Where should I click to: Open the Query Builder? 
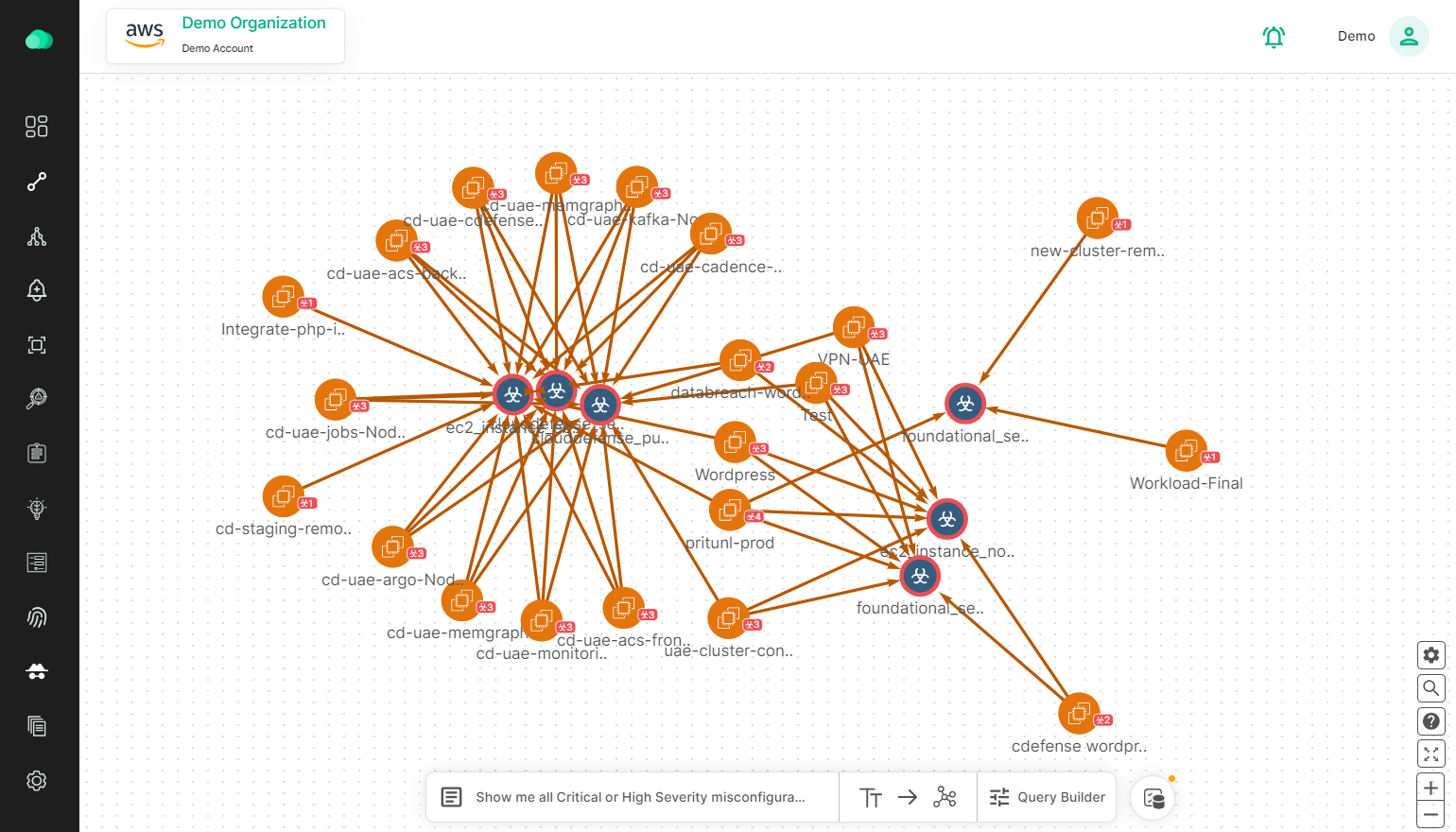tap(1047, 798)
